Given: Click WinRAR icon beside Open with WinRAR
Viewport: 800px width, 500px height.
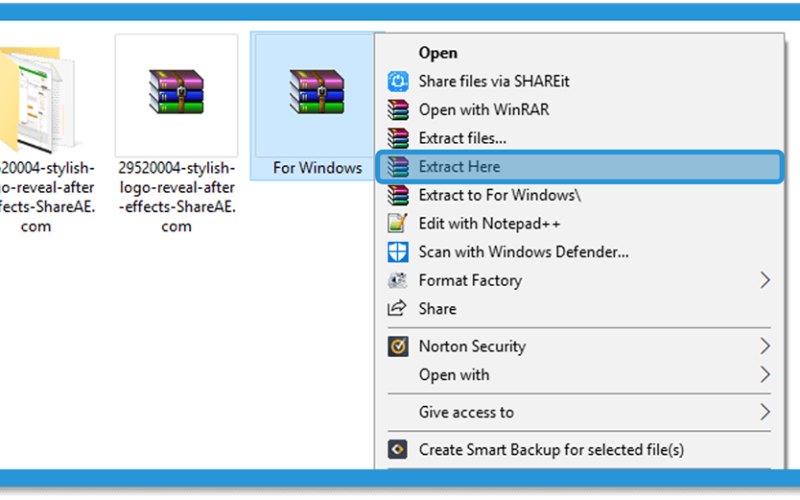Looking at the screenshot, I should tap(398, 110).
